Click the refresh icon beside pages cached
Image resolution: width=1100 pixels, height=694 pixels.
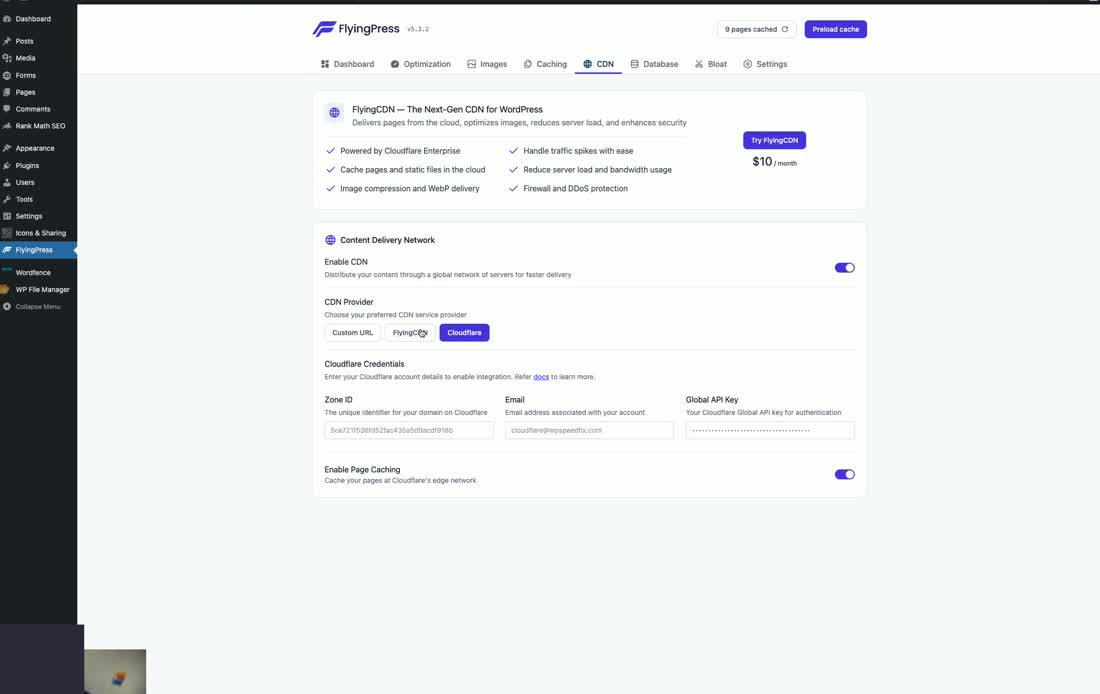pos(785,29)
